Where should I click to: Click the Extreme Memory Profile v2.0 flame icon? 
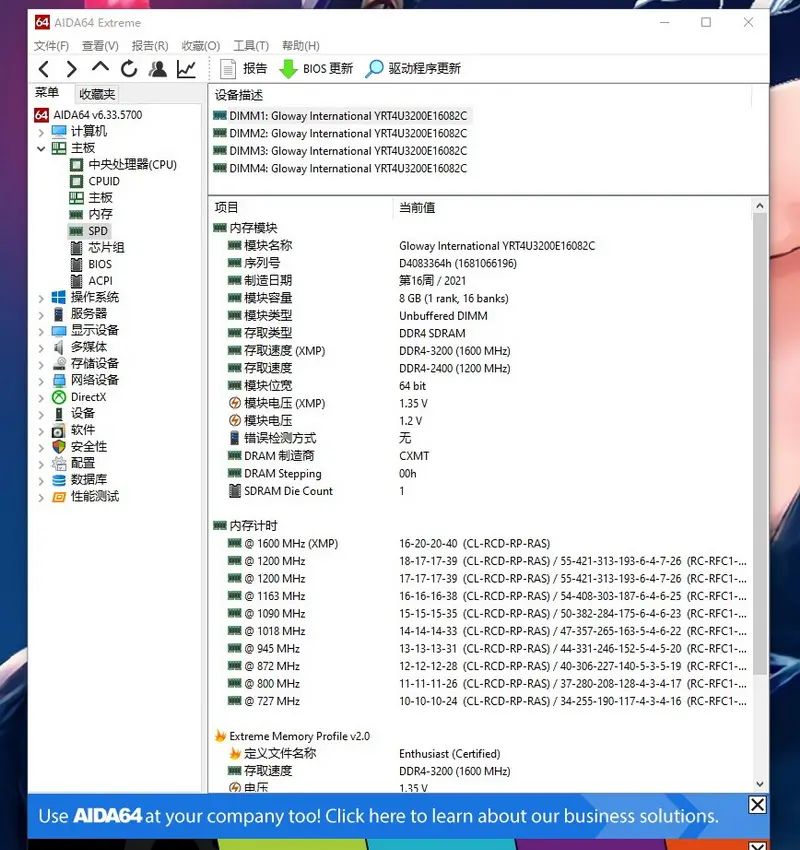(x=220, y=736)
